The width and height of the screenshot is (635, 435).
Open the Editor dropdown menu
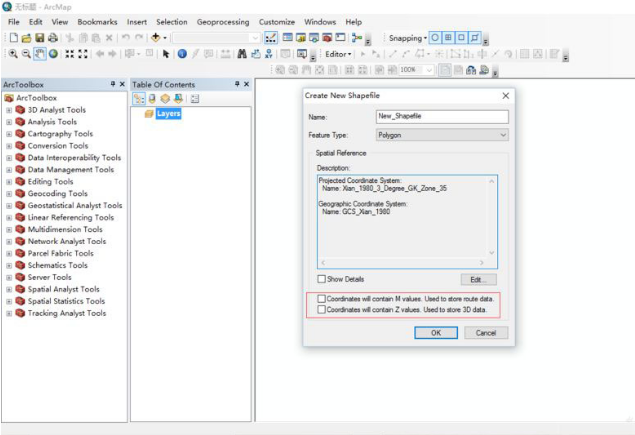338,54
